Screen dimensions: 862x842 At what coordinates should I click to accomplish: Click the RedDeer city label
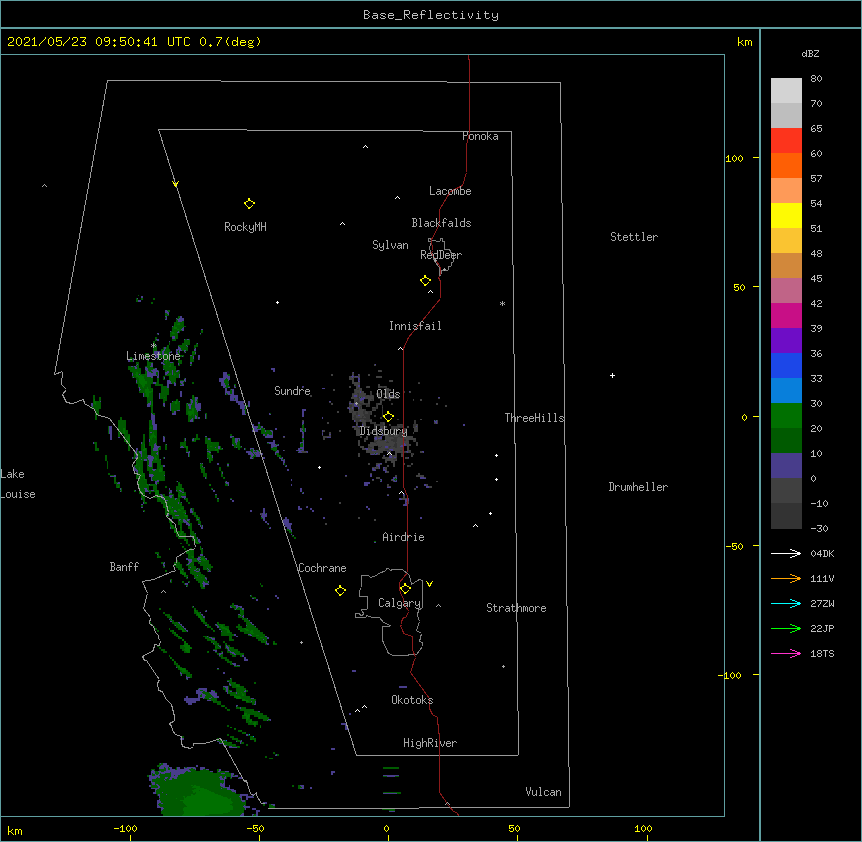coord(441,255)
